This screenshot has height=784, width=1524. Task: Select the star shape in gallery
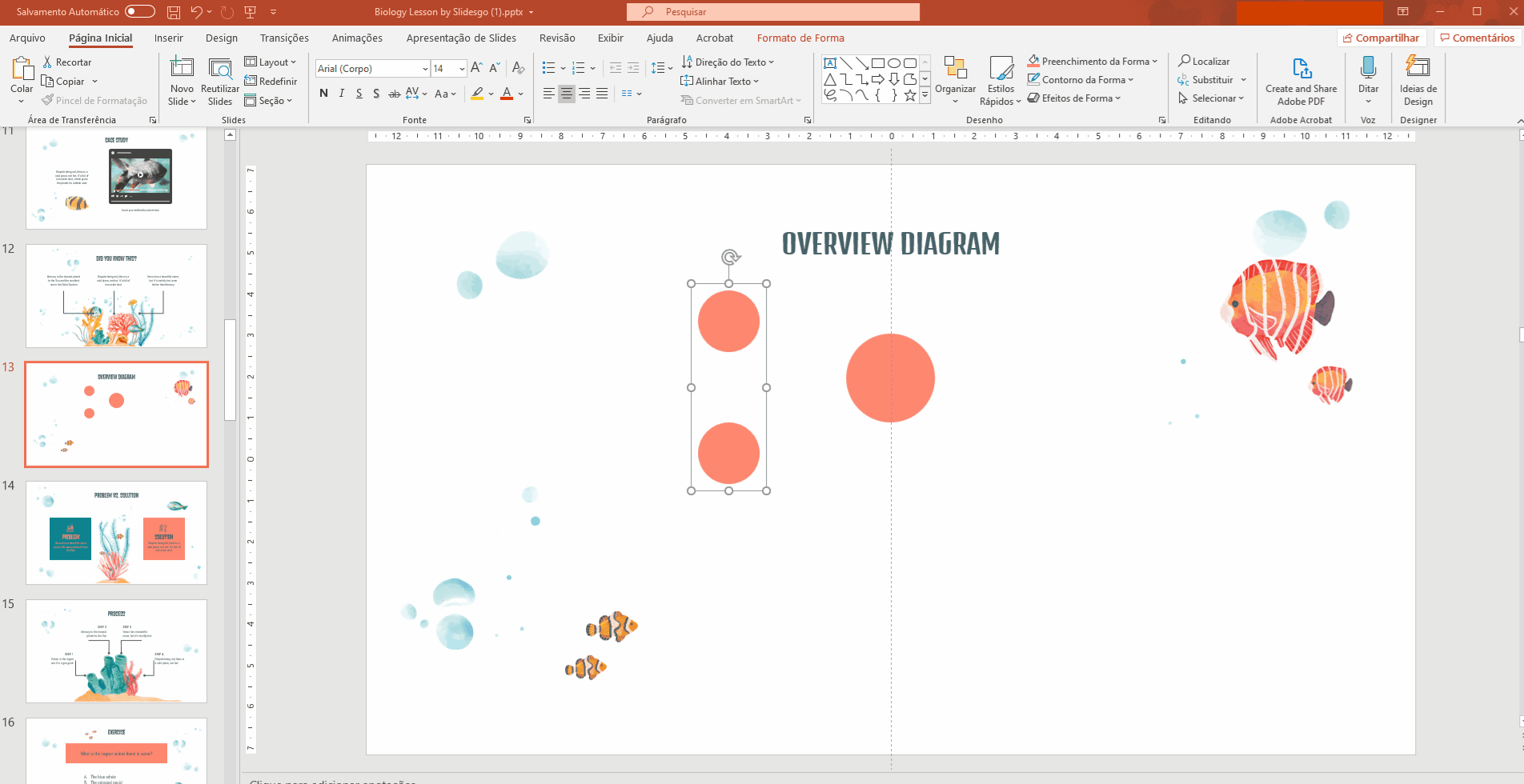click(910, 95)
